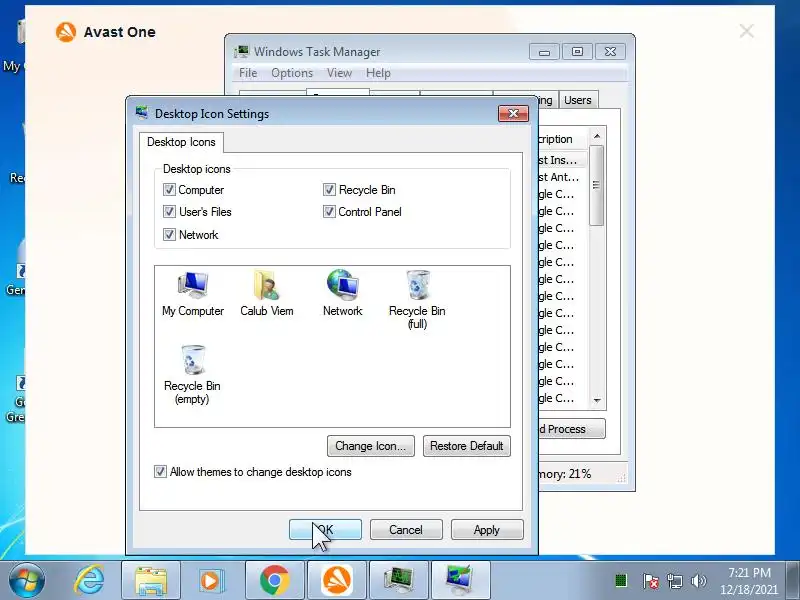This screenshot has height=600, width=800.
Task: Click Description column header in Task Manager
Action: (563, 139)
